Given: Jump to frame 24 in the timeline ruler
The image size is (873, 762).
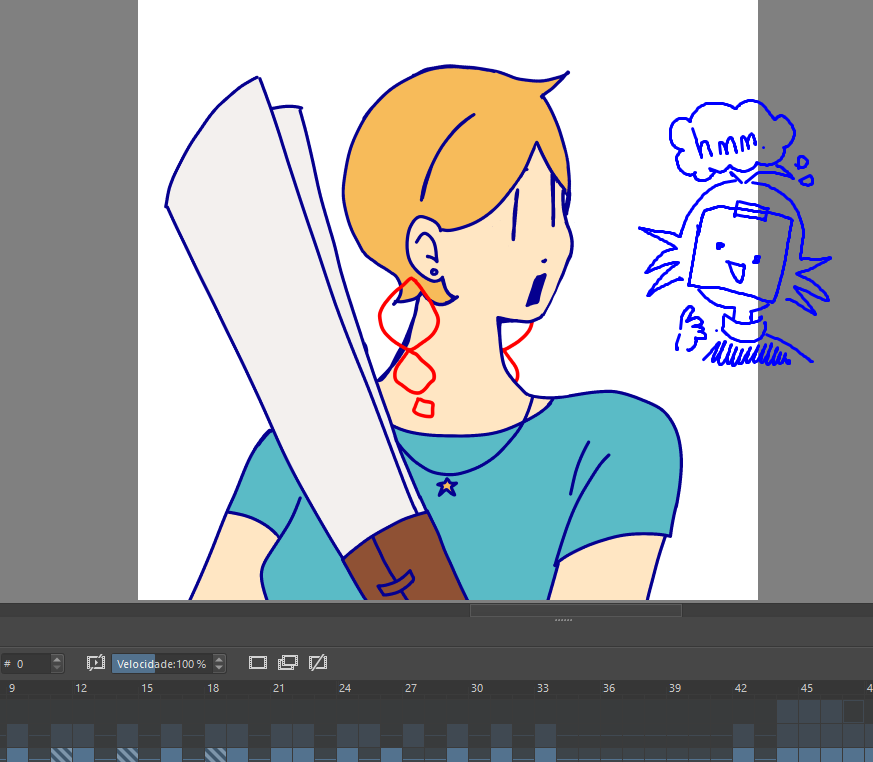Looking at the screenshot, I should (345, 688).
